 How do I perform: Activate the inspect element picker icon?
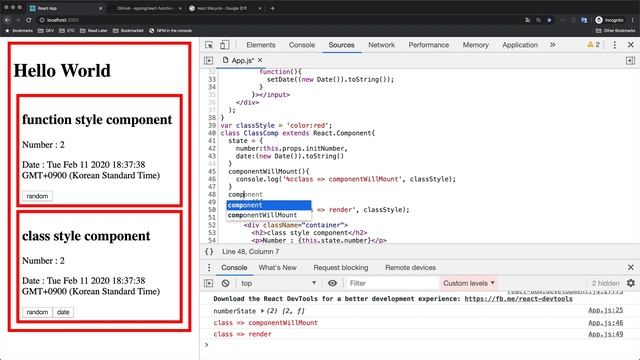pyautogui.click(x=209, y=45)
